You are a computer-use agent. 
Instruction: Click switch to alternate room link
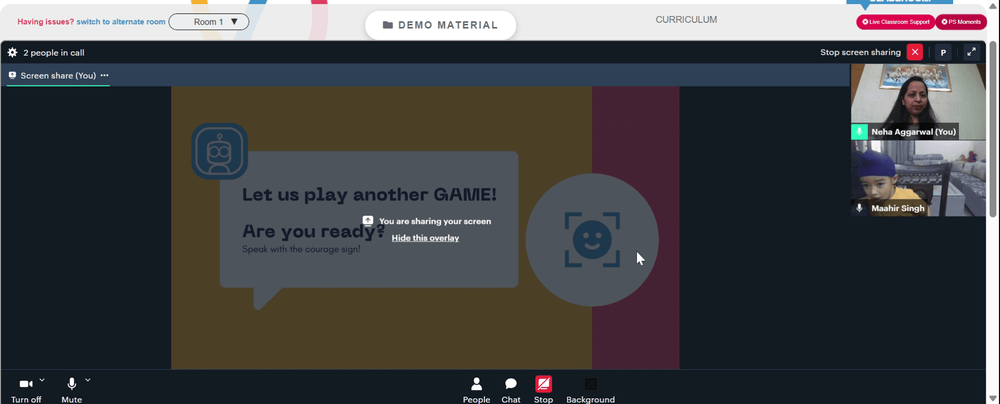pos(121,22)
